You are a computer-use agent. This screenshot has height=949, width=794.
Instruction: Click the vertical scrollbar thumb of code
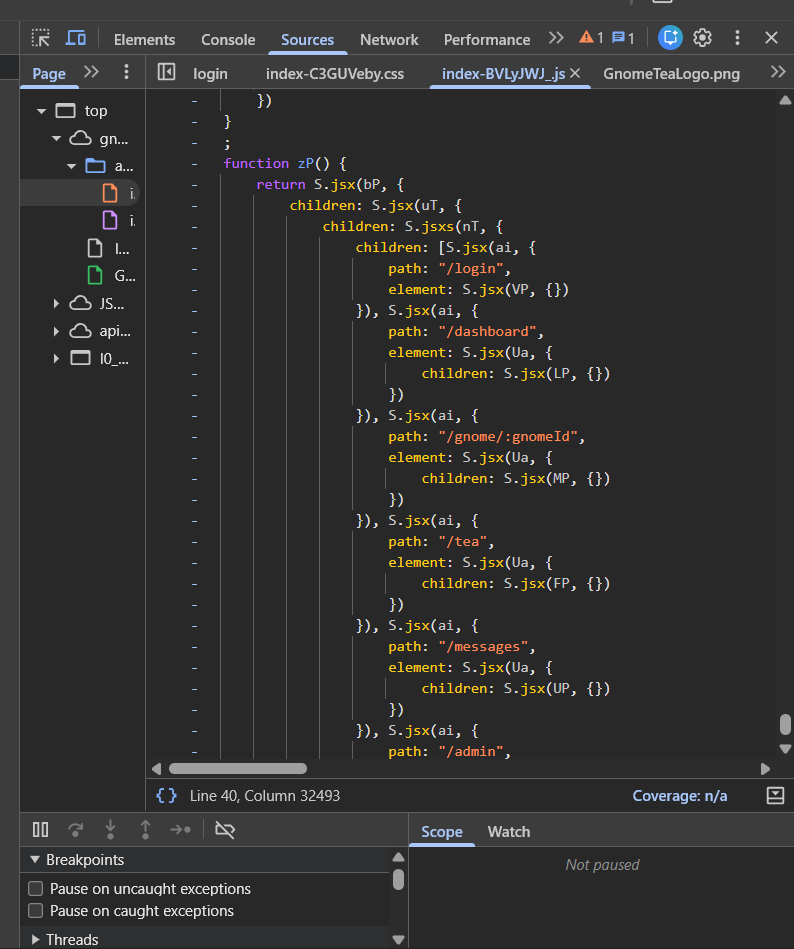point(785,724)
